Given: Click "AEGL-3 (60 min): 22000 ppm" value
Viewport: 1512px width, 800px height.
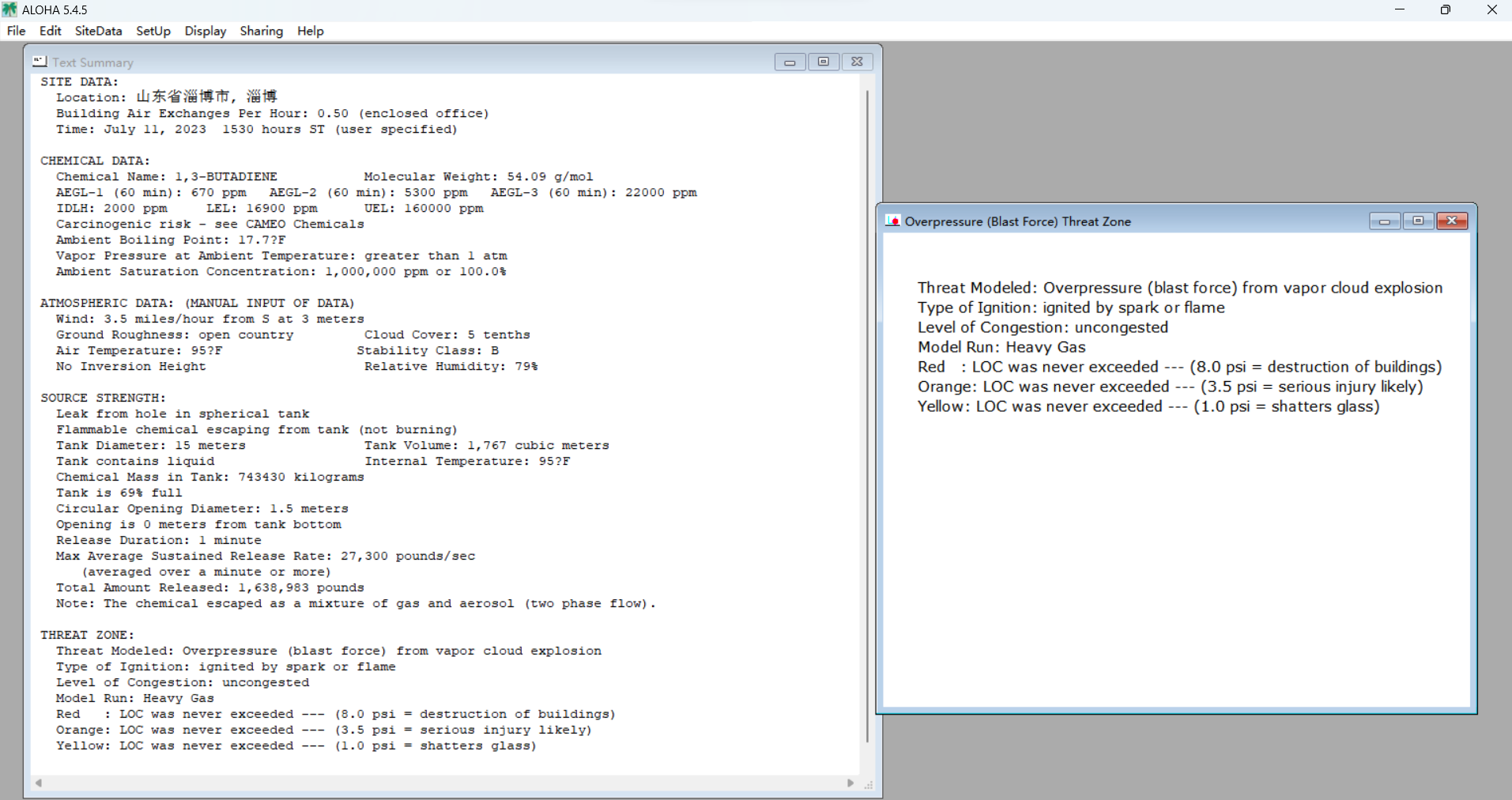Looking at the screenshot, I should coord(594,192).
